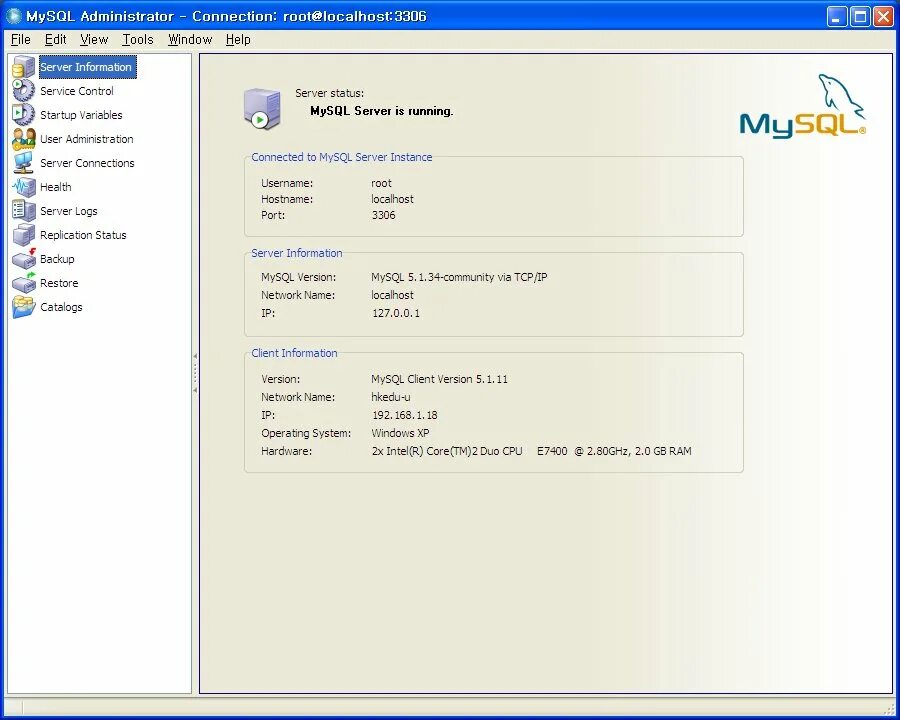Select Server Information in sidebar
The image size is (900, 720).
coord(86,67)
